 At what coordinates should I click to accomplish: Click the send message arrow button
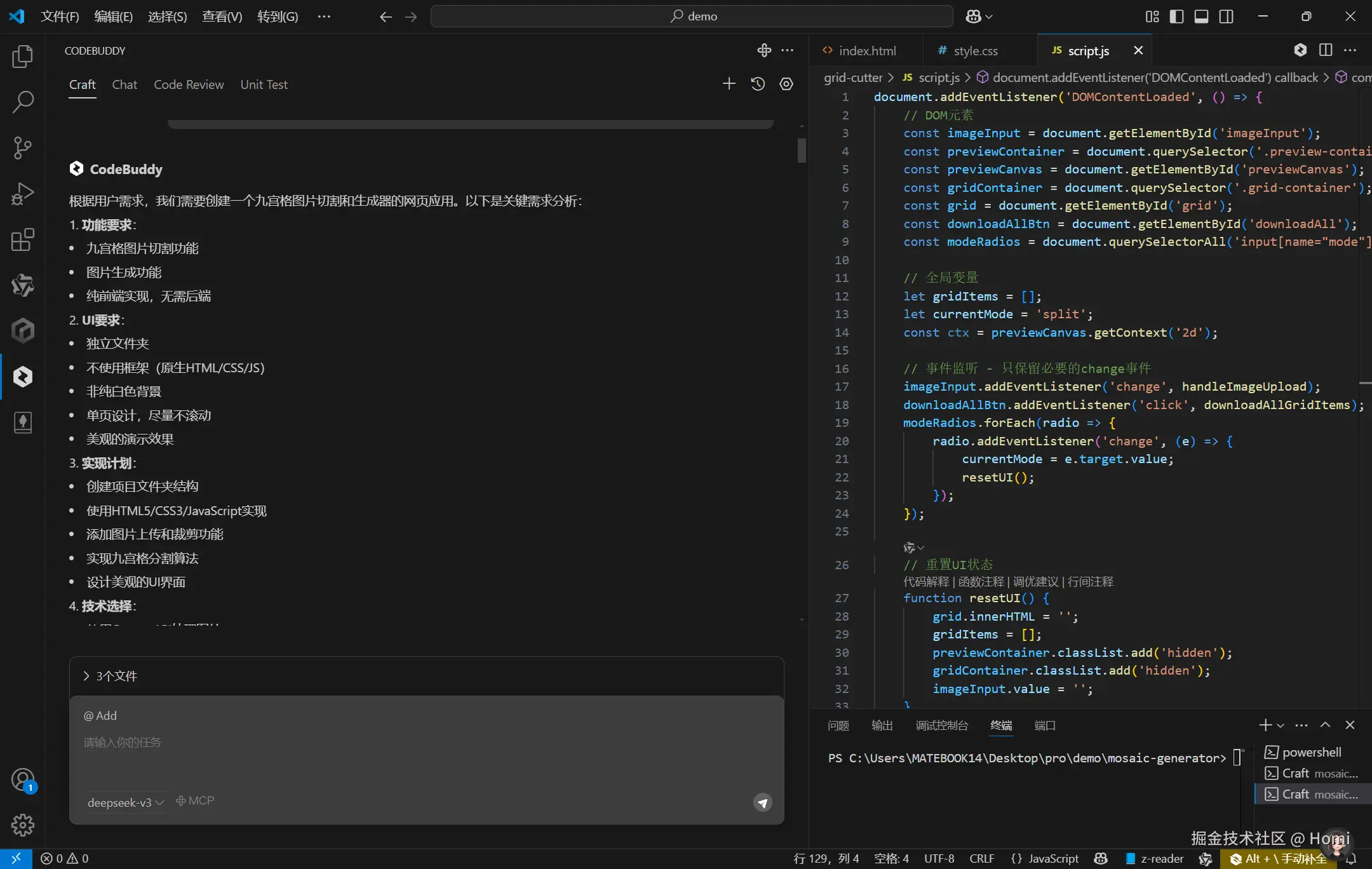click(x=762, y=802)
